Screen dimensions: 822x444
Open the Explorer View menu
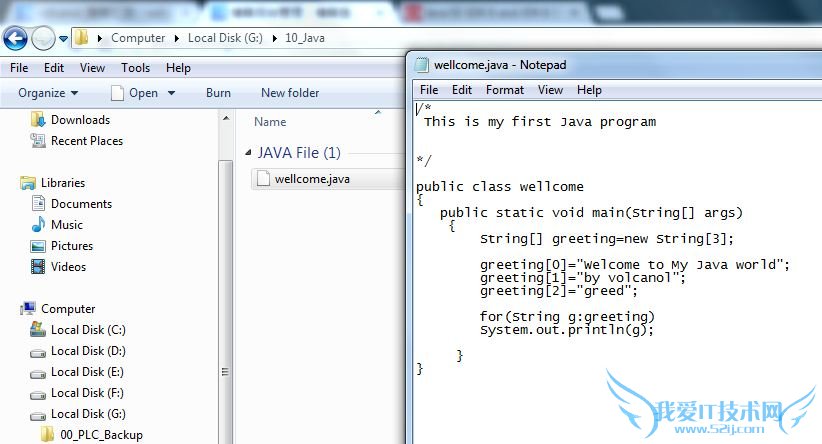92,68
